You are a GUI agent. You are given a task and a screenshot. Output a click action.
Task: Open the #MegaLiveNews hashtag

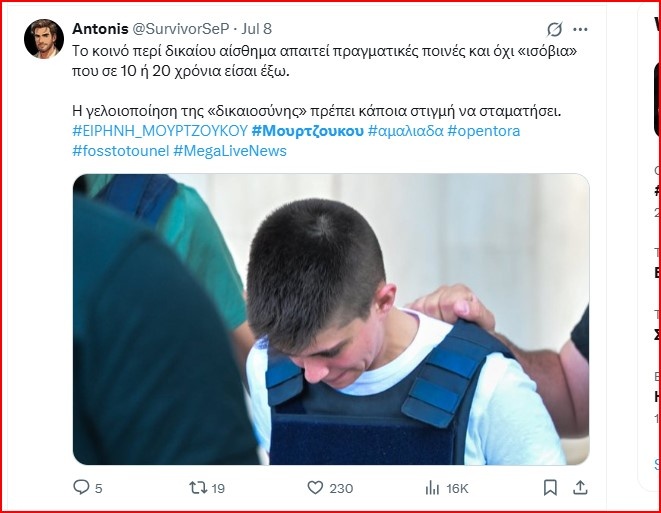coord(230,151)
